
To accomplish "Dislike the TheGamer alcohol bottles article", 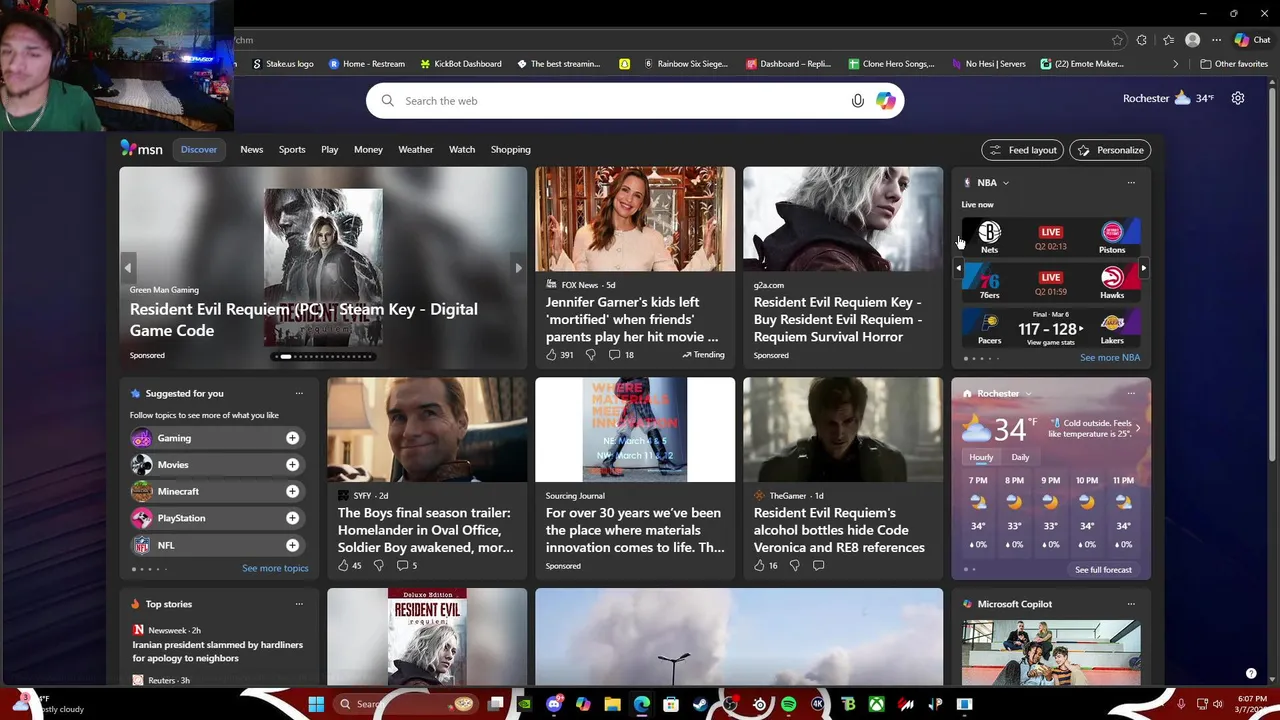I will coord(794,566).
